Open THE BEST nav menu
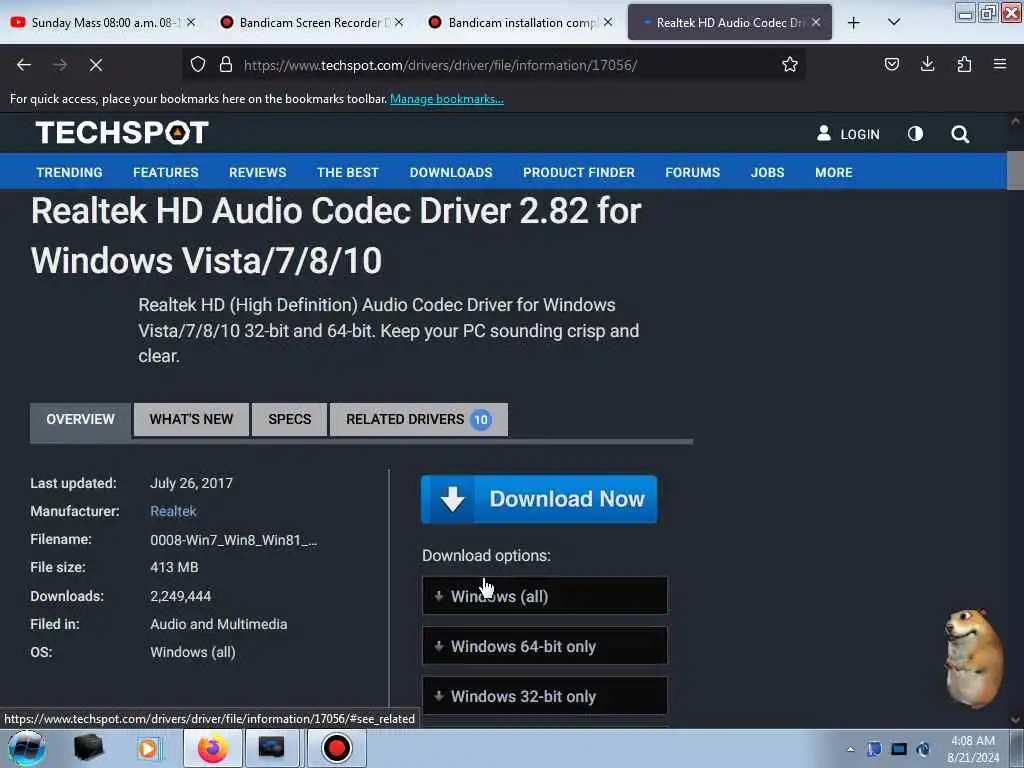Image resolution: width=1024 pixels, height=768 pixels. [347, 172]
